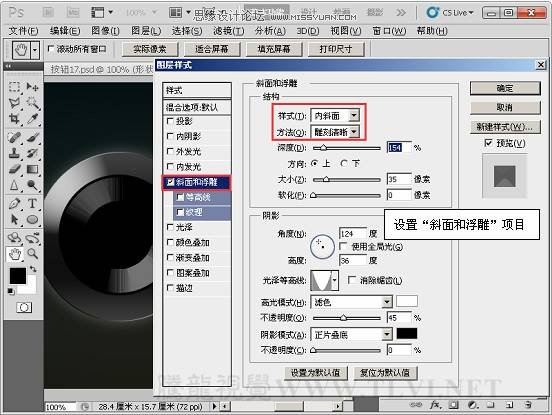Enable the 纹理 sub-option checkbox

180,212
